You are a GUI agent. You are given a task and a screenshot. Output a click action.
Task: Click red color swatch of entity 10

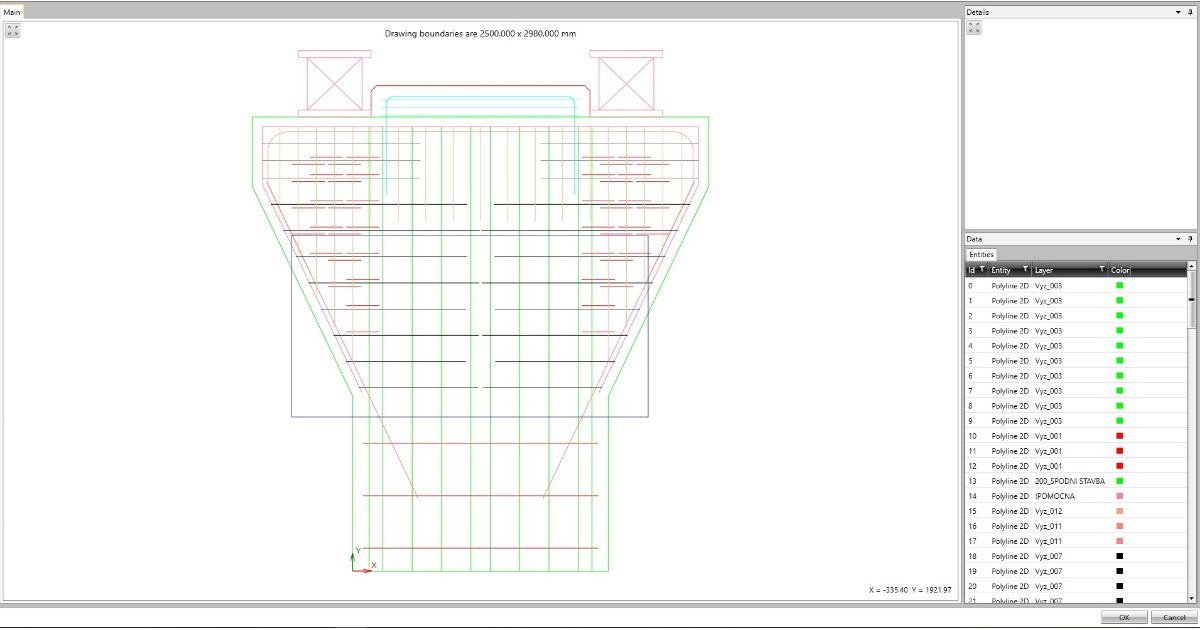coord(1119,436)
